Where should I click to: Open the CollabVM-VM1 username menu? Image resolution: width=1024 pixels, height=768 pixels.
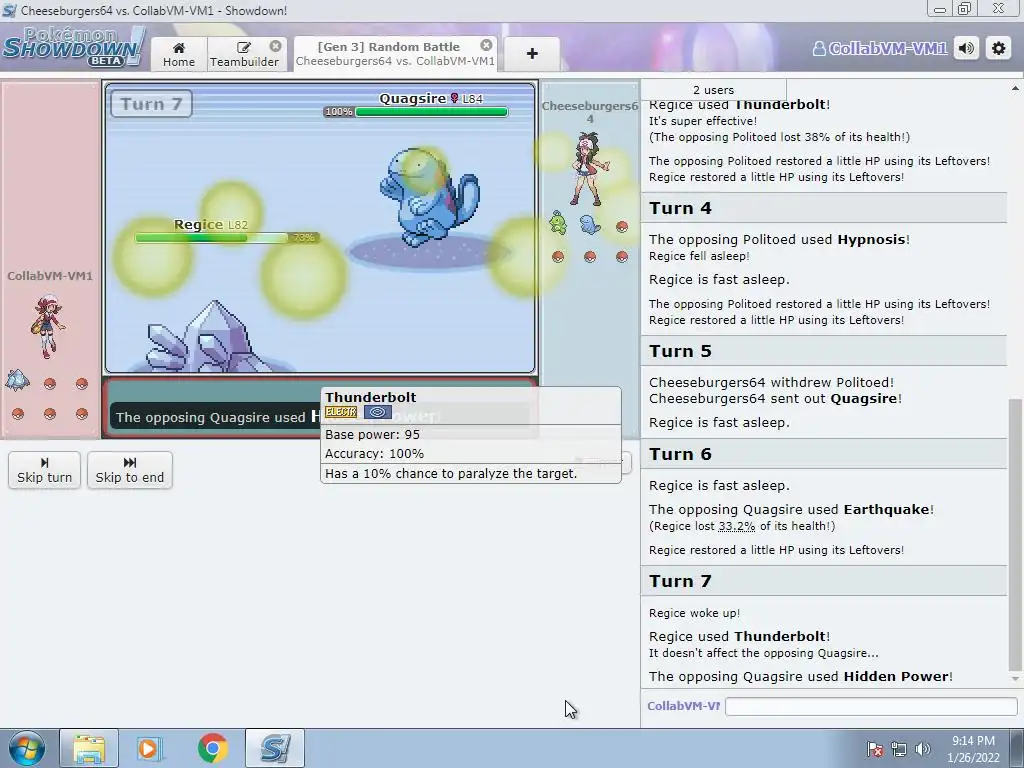(x=879, y=49)
